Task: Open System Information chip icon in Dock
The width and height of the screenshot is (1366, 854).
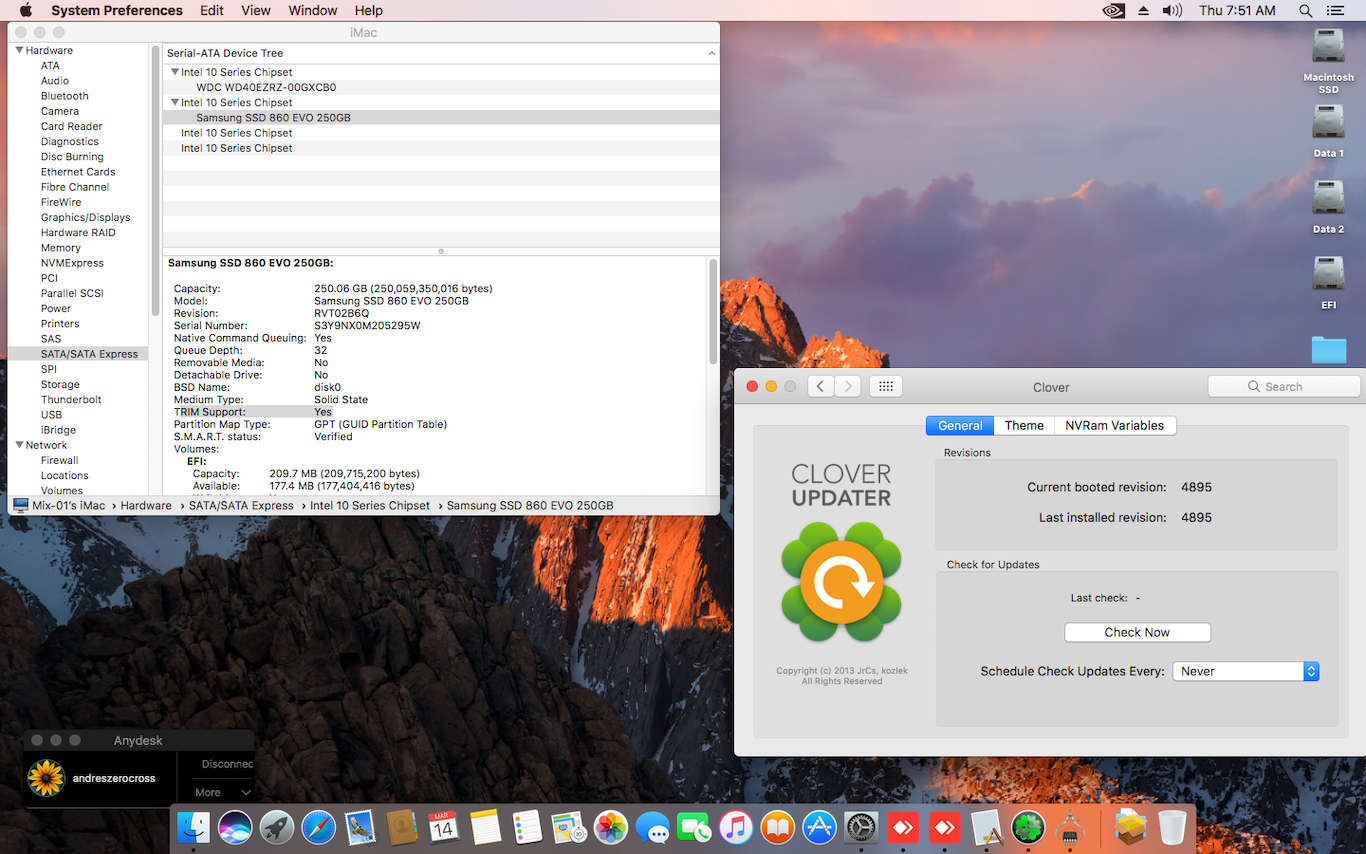Action: pos(1070,827)
